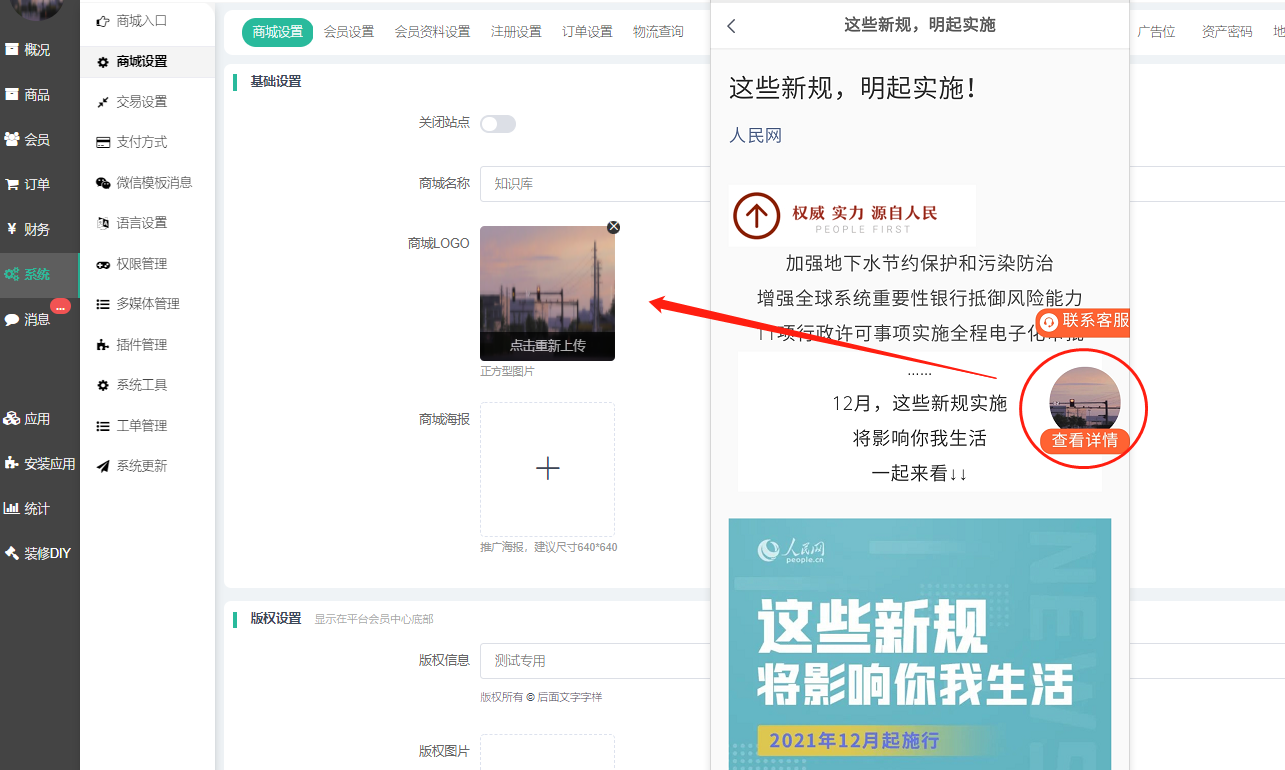The width and height of the screenshot is (1285, 770).
Task: Click the text 一起来看↓↓
Action: [919, 473]
